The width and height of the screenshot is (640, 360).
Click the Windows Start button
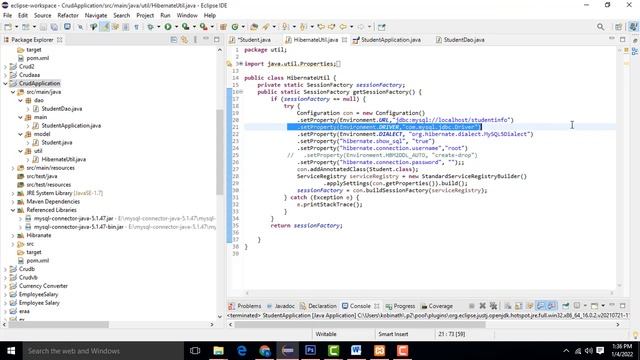point(11,351)
